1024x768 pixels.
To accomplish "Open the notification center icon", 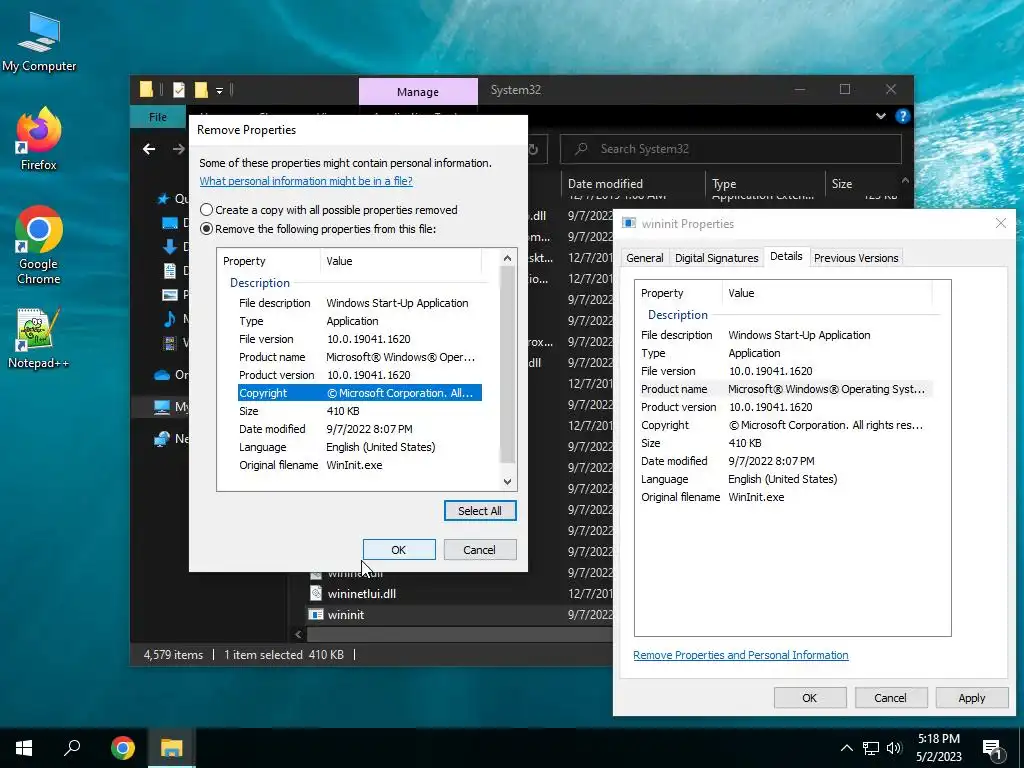I will tap(992, 748).
